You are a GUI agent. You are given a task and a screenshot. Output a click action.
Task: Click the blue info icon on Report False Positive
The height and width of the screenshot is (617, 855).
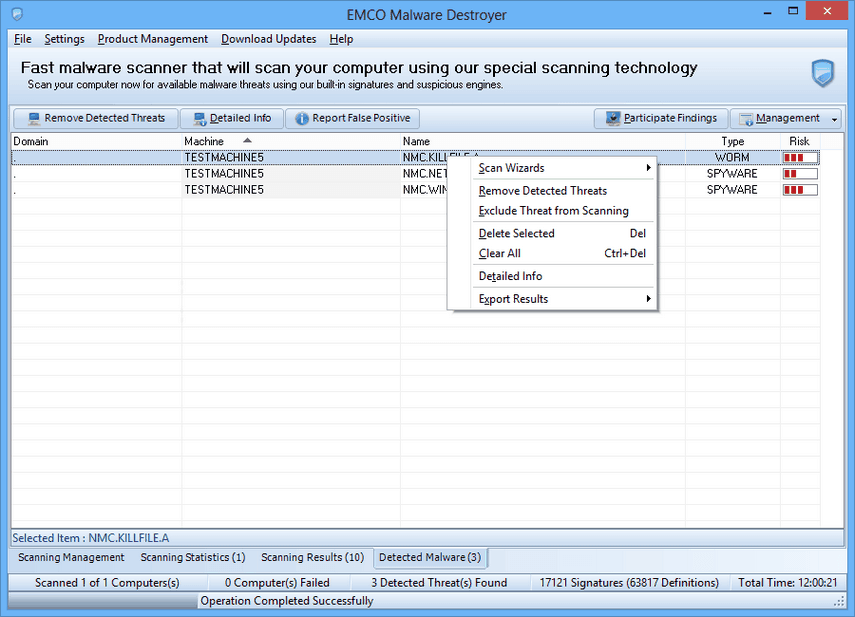302,118
